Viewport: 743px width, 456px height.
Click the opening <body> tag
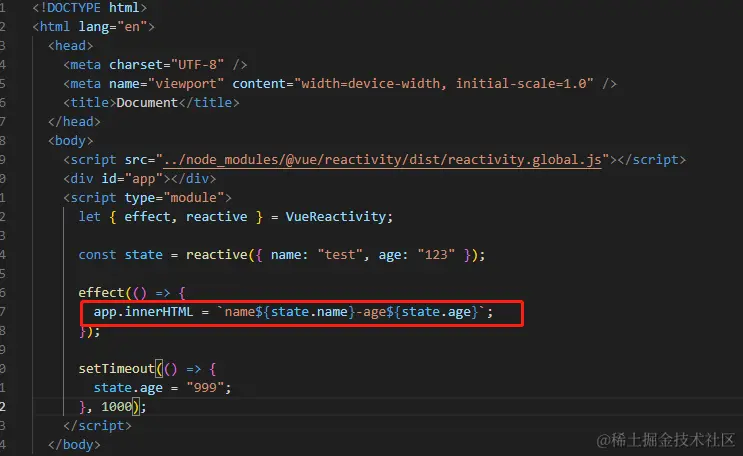pyautogui.click(x=71, y=141)
